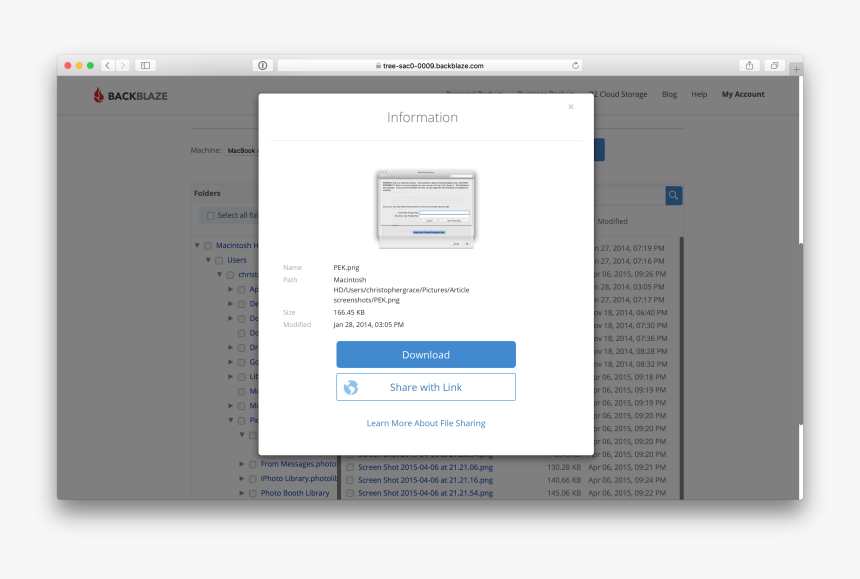This screenshot has height=579, width=860.
Task: Open the My Account menu
Action: (743, 94)
